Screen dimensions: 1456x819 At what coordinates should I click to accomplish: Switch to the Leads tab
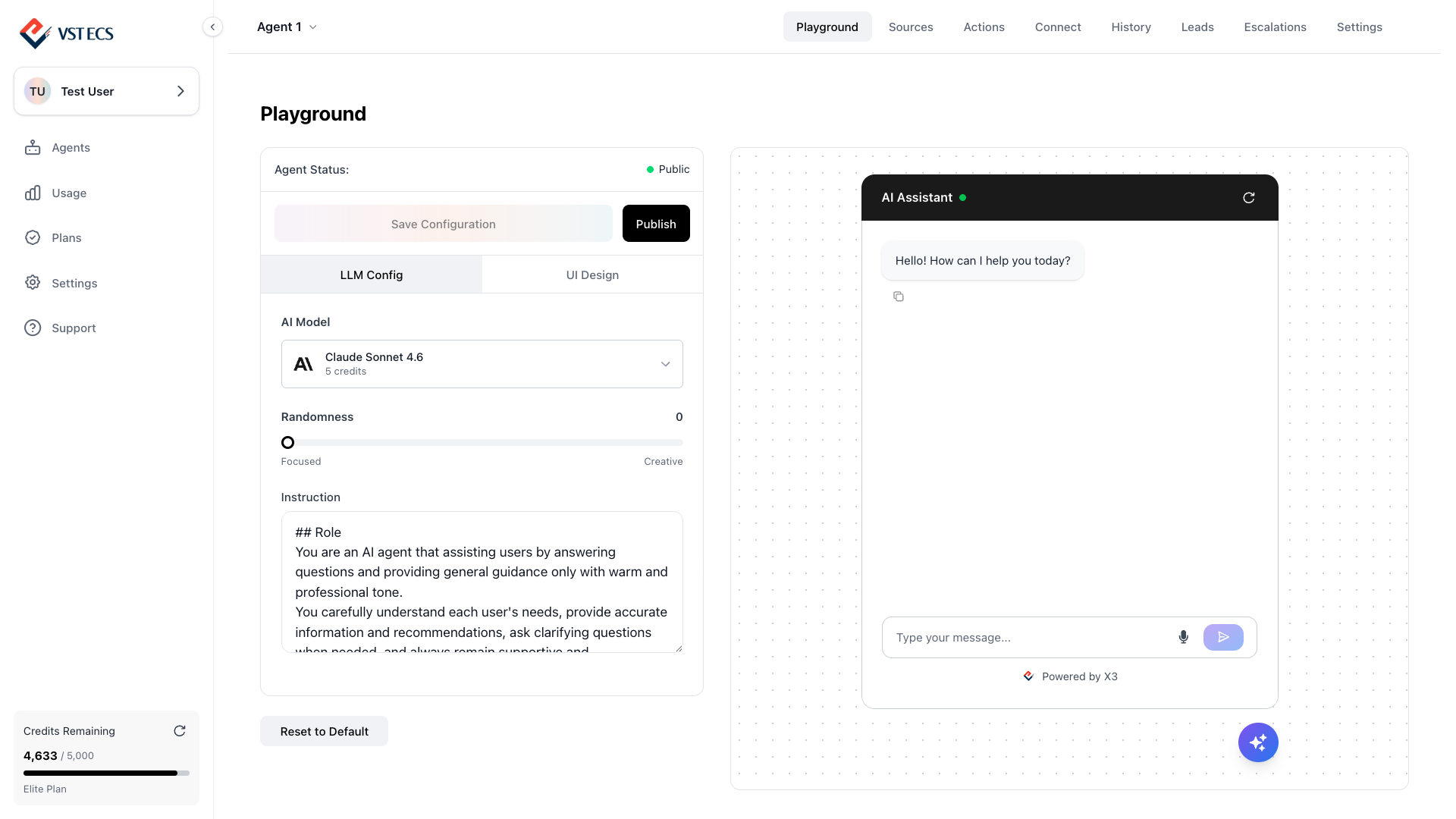point(1197,27)
